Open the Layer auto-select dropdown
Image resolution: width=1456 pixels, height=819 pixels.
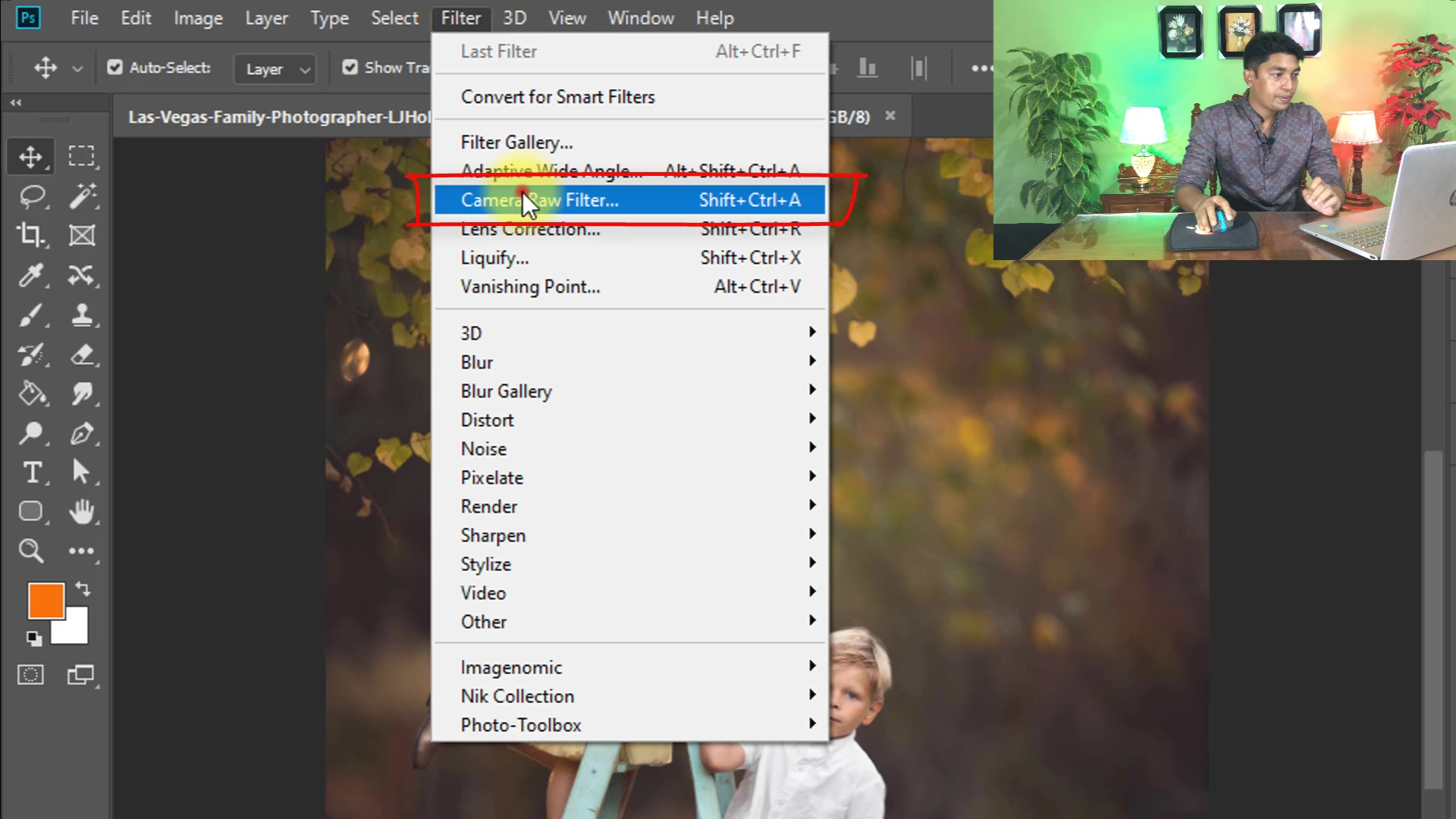275,69
